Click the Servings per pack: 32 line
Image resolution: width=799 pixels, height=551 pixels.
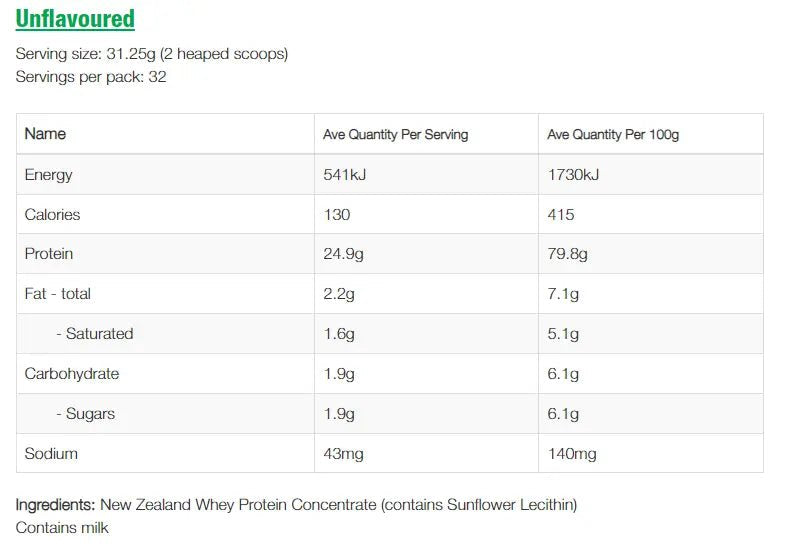pyautogui.click(x=91, y=77)
